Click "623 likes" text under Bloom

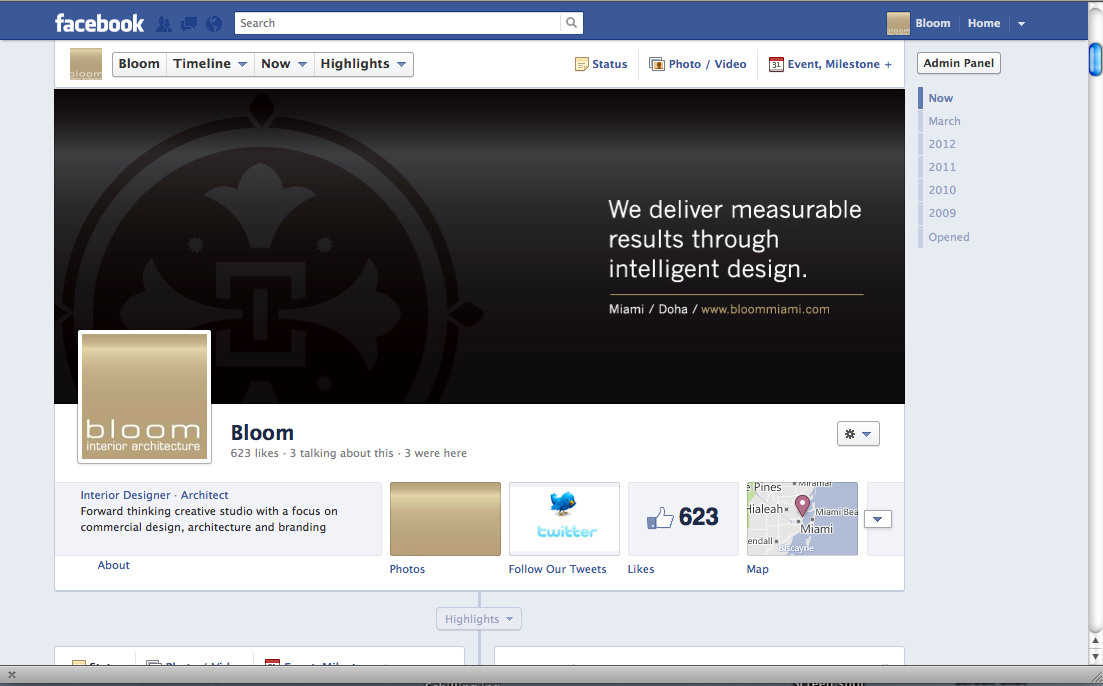[255, 453]
